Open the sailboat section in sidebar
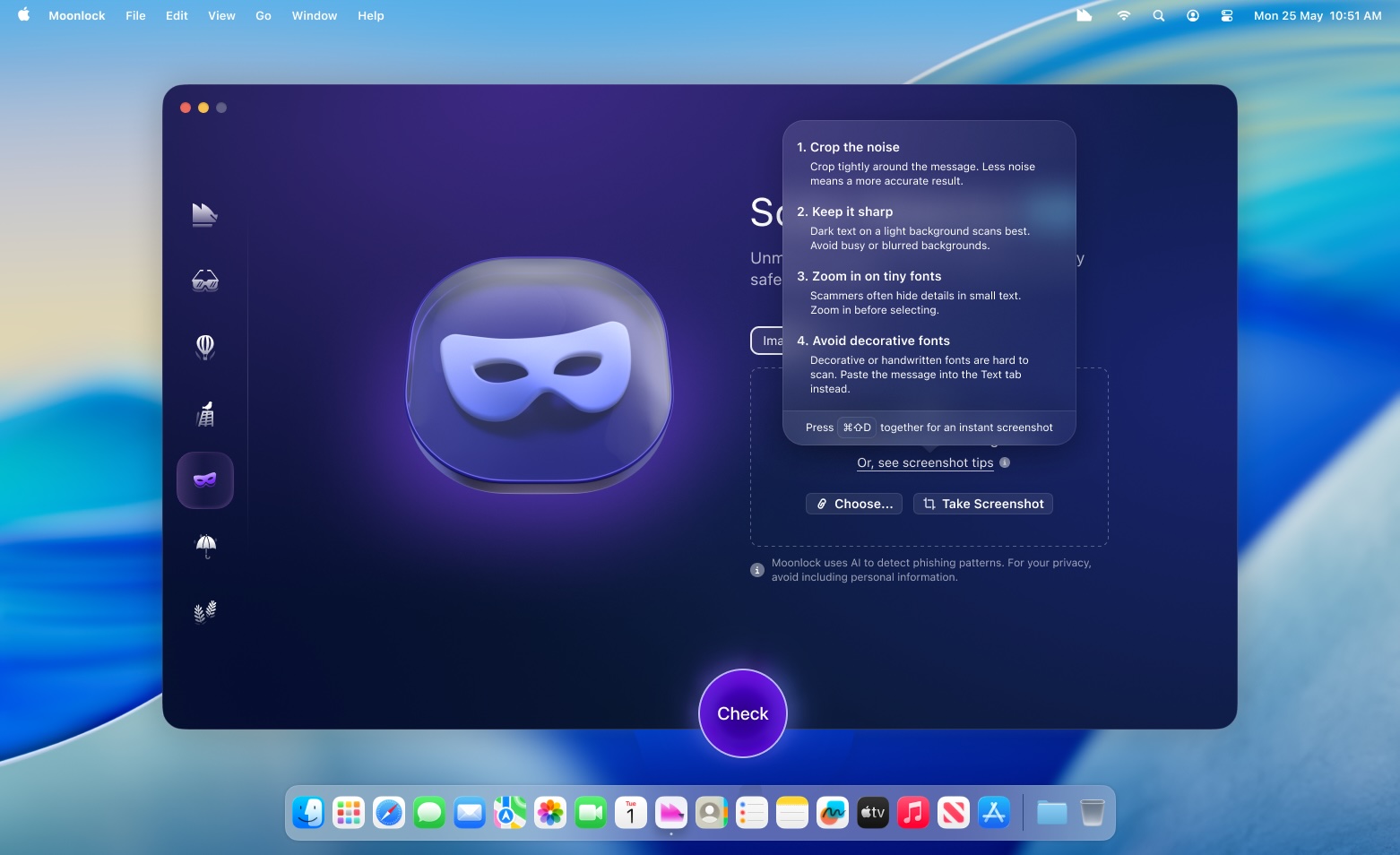Screen dimensions: 1400x855 [204, 215]
